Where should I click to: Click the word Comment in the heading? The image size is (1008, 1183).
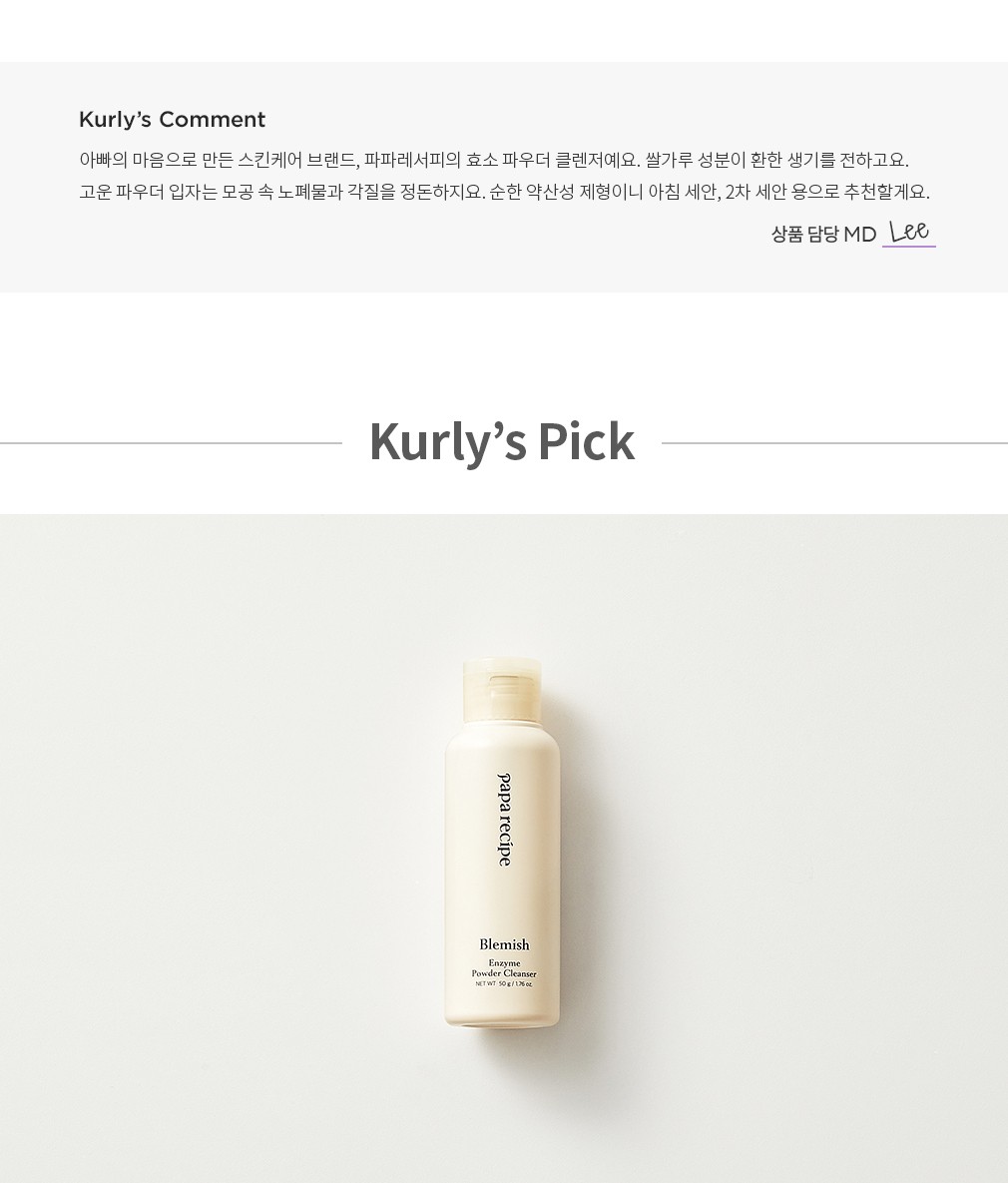(213, 120)
